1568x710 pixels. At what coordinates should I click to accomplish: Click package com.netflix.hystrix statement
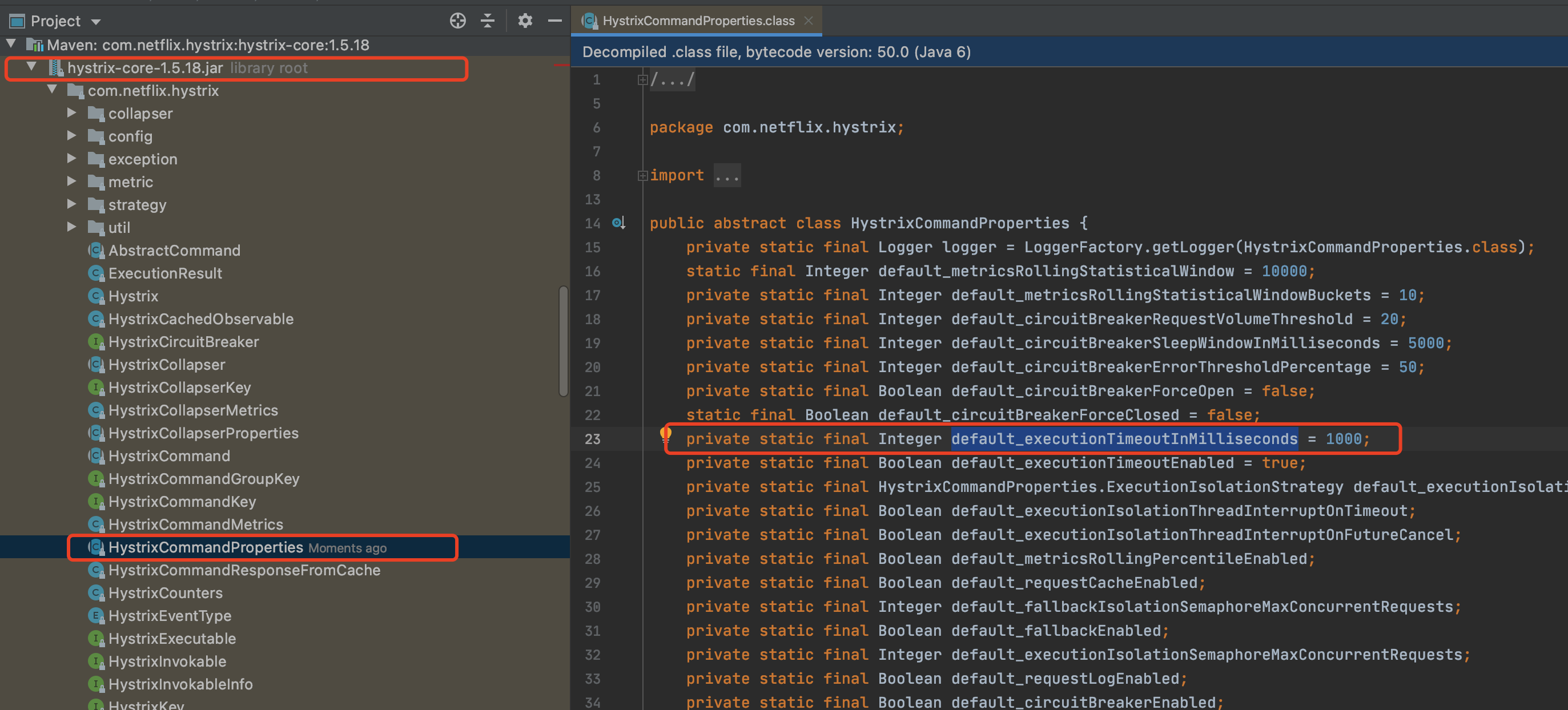tap(776, 127)
